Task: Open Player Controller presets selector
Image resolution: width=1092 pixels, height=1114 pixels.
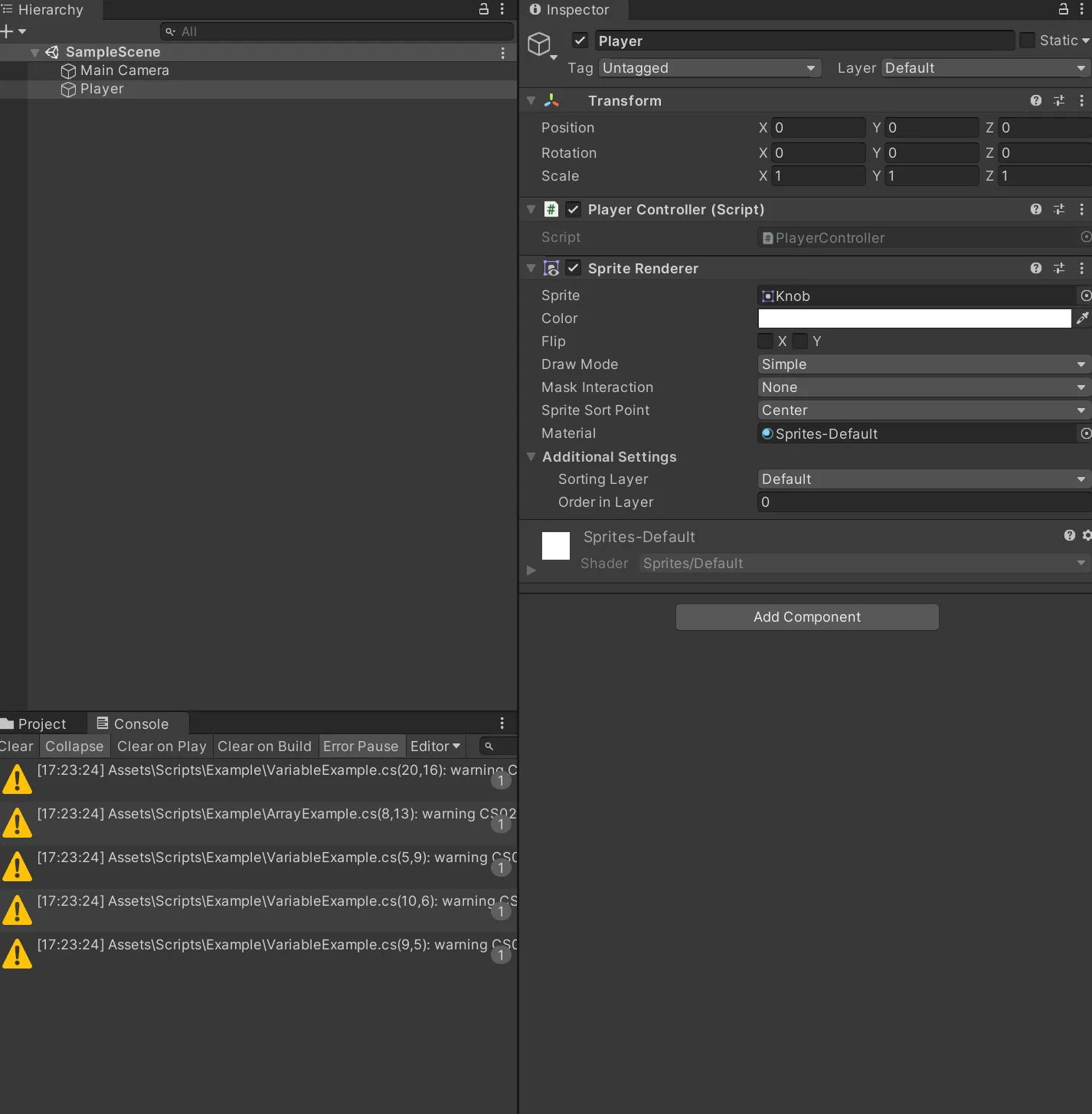Action: (1059, 209)
